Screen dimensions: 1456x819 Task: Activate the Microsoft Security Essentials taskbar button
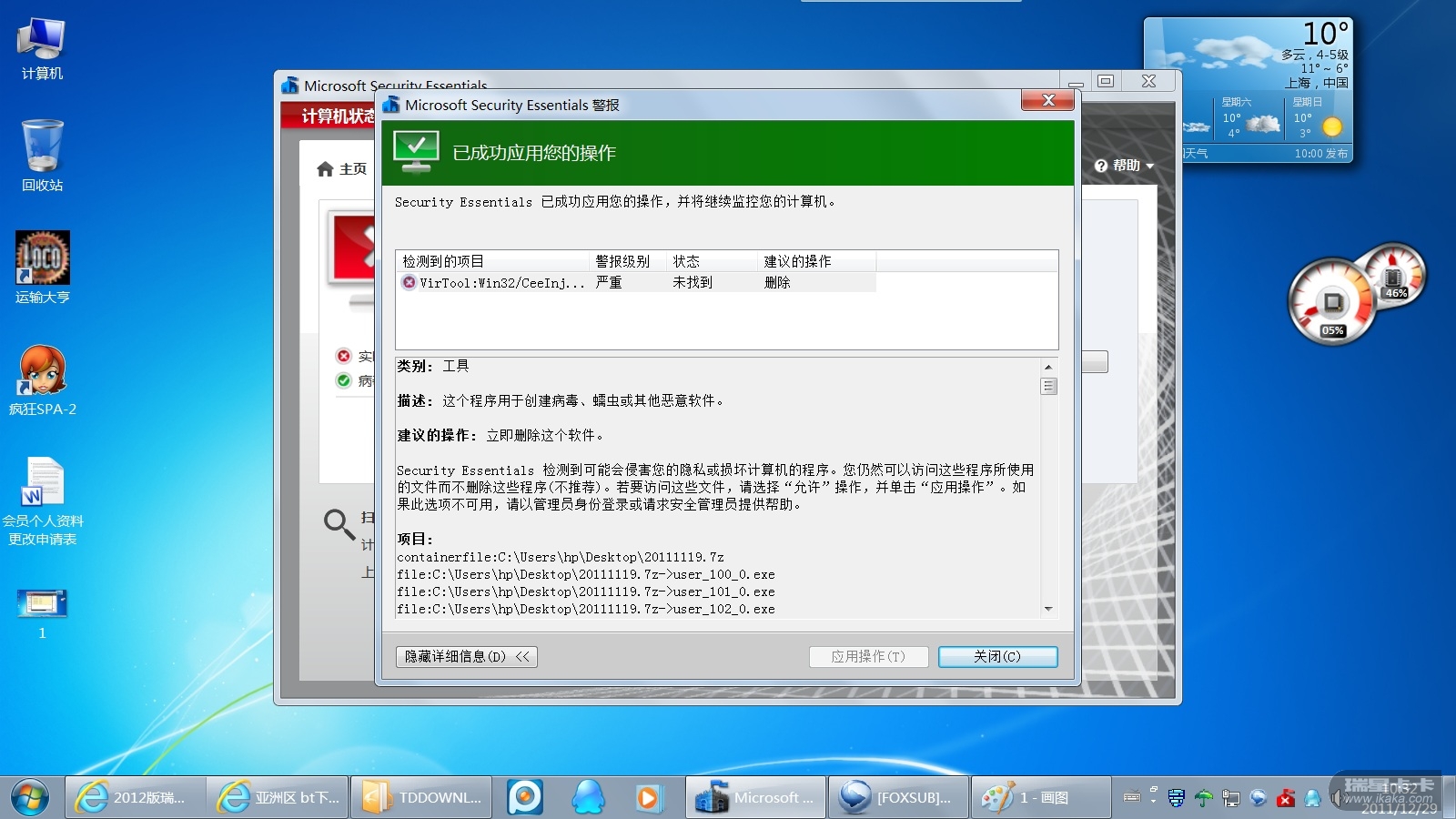[x=755, y=798]
